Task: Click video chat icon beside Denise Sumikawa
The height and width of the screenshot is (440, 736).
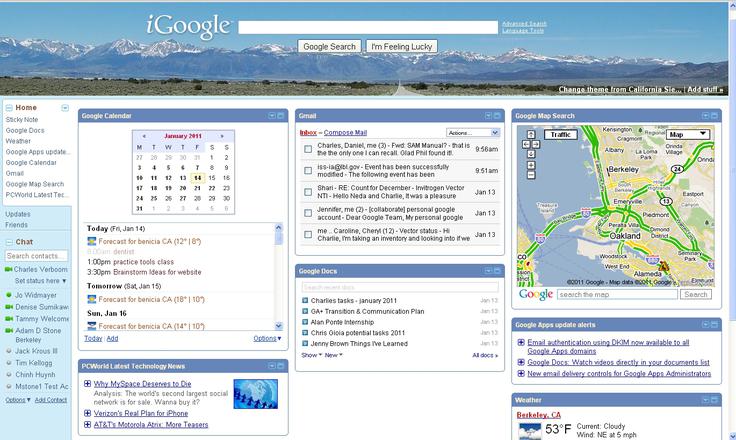Action: tap(8, 307)
